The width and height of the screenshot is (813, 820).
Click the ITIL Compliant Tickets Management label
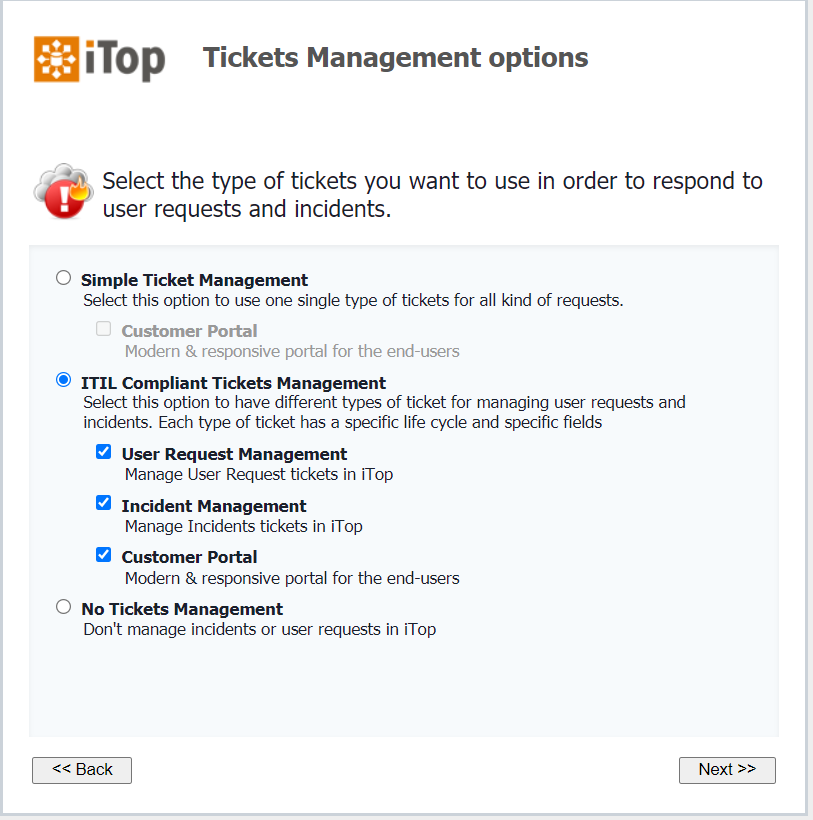point(233,383)
